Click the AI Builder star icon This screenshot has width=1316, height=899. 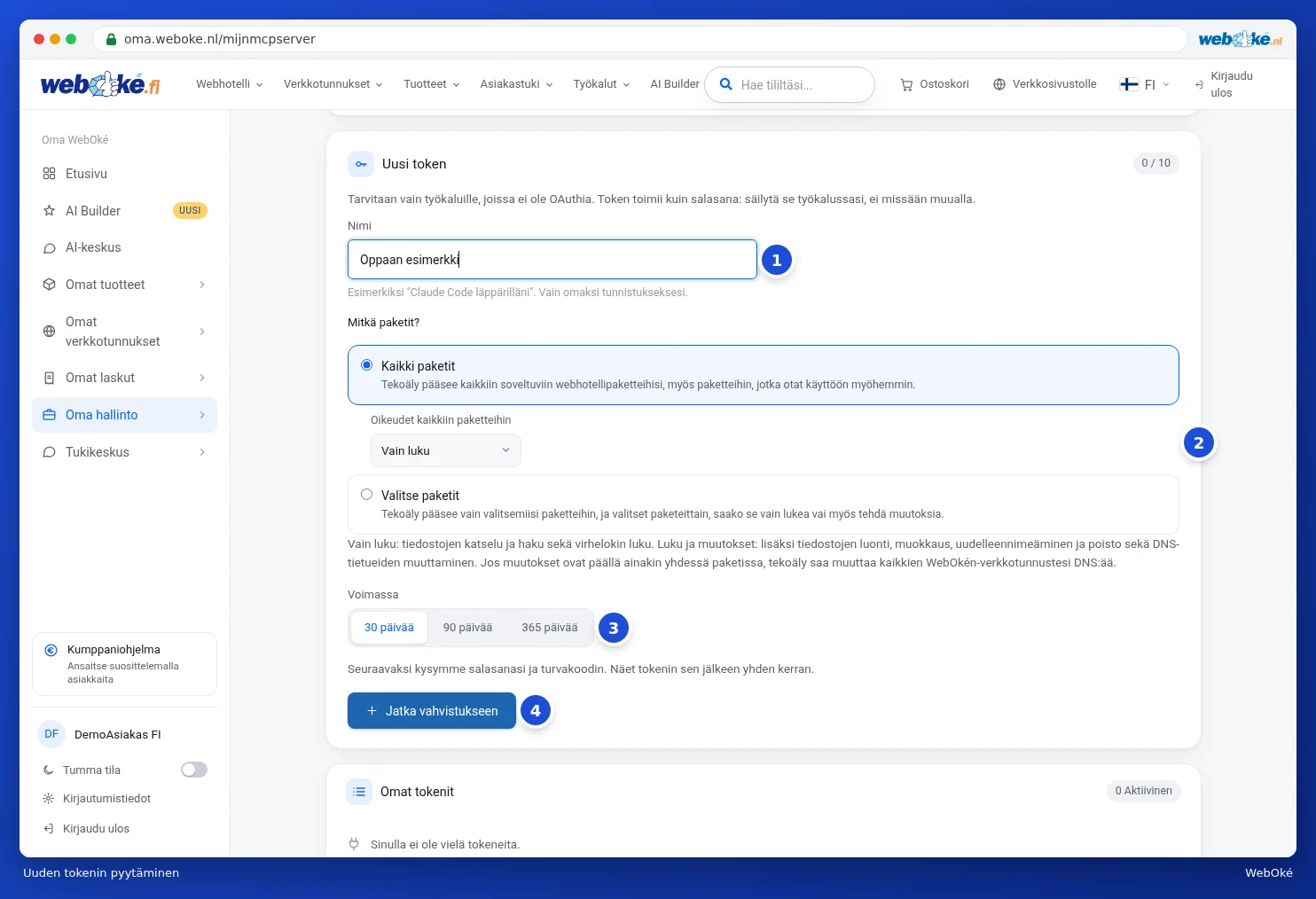point(50,211)
